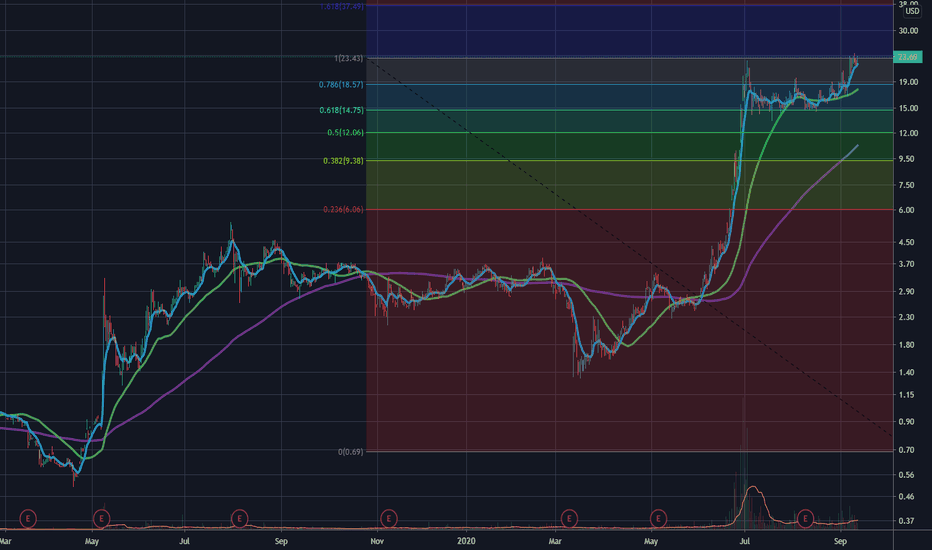Image resolution: width=932 pixels, height=550 pixels.
Task: Select the 0.382(9.38) Fibonacci level label
Action: [343, 161]
